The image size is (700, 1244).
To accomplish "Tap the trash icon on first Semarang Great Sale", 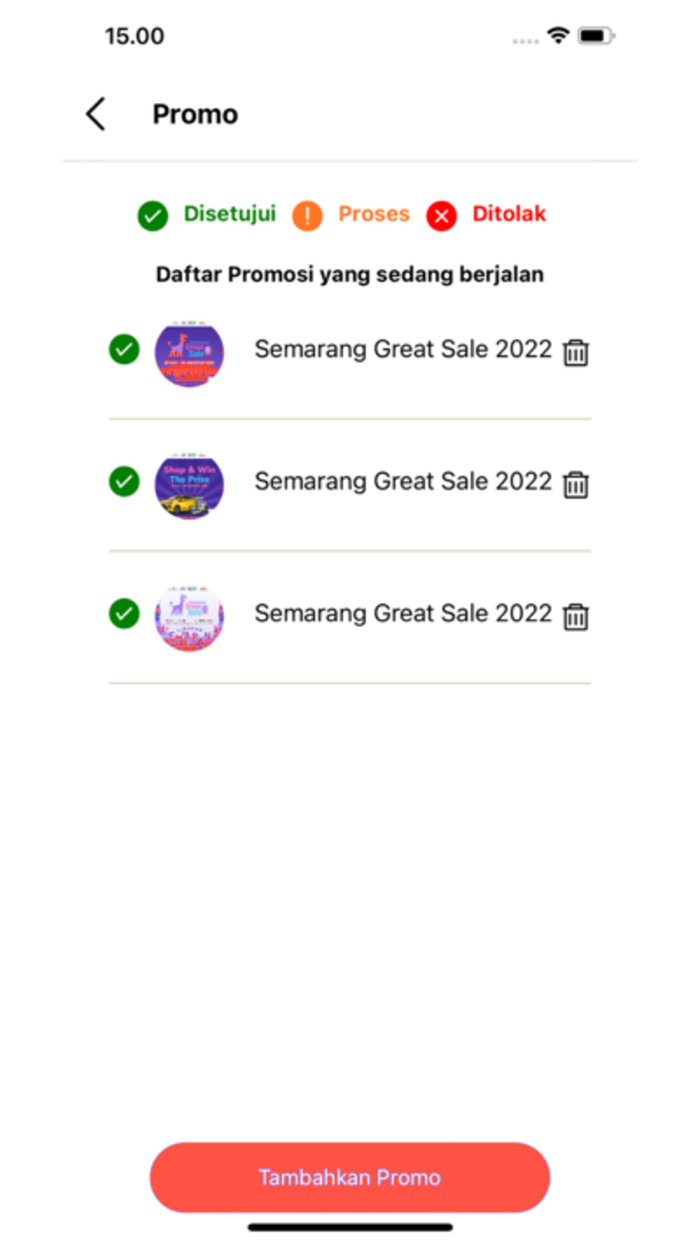I will pyautogui.click(x=575, y=352).
